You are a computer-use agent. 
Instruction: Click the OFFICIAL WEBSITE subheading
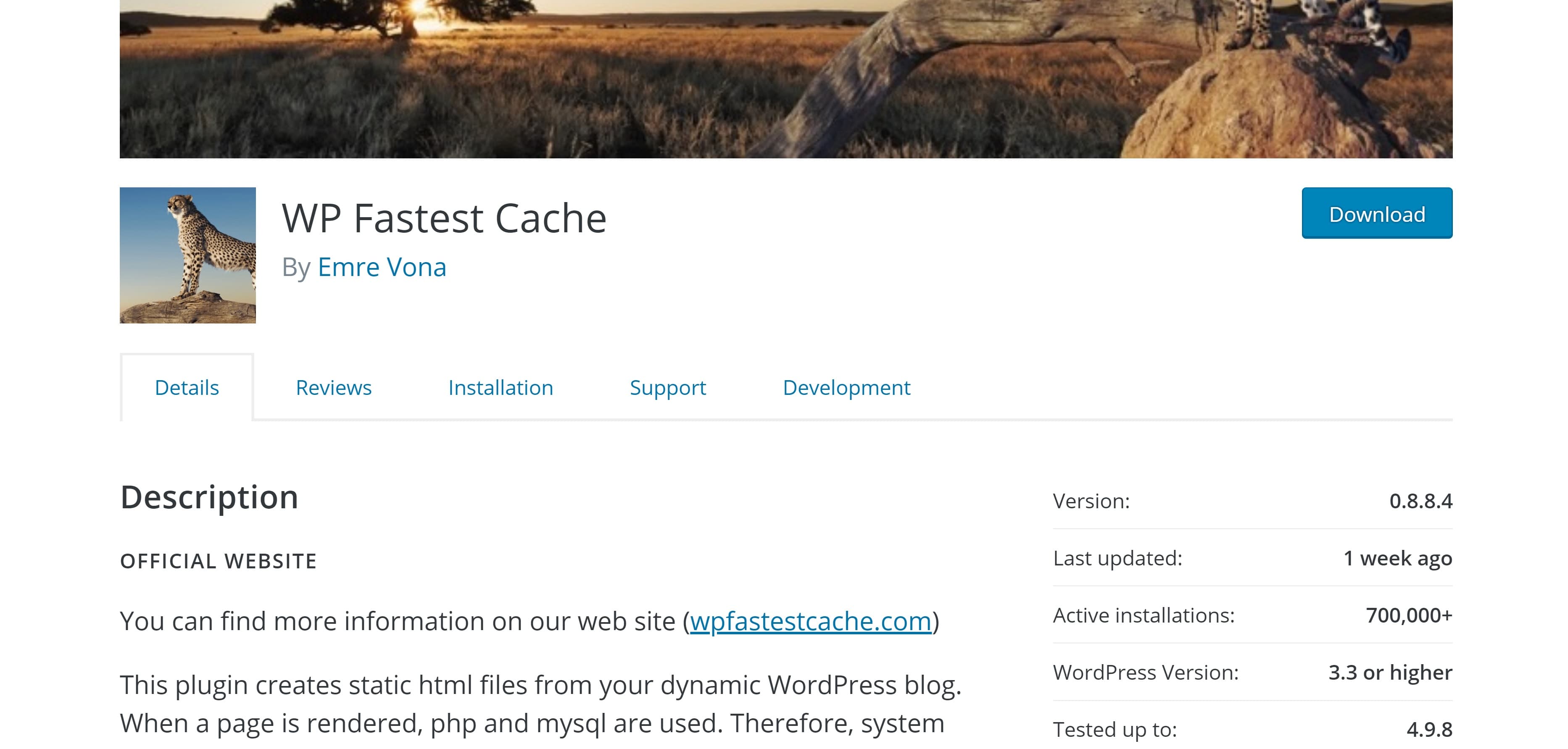click(x=219, y=561)
